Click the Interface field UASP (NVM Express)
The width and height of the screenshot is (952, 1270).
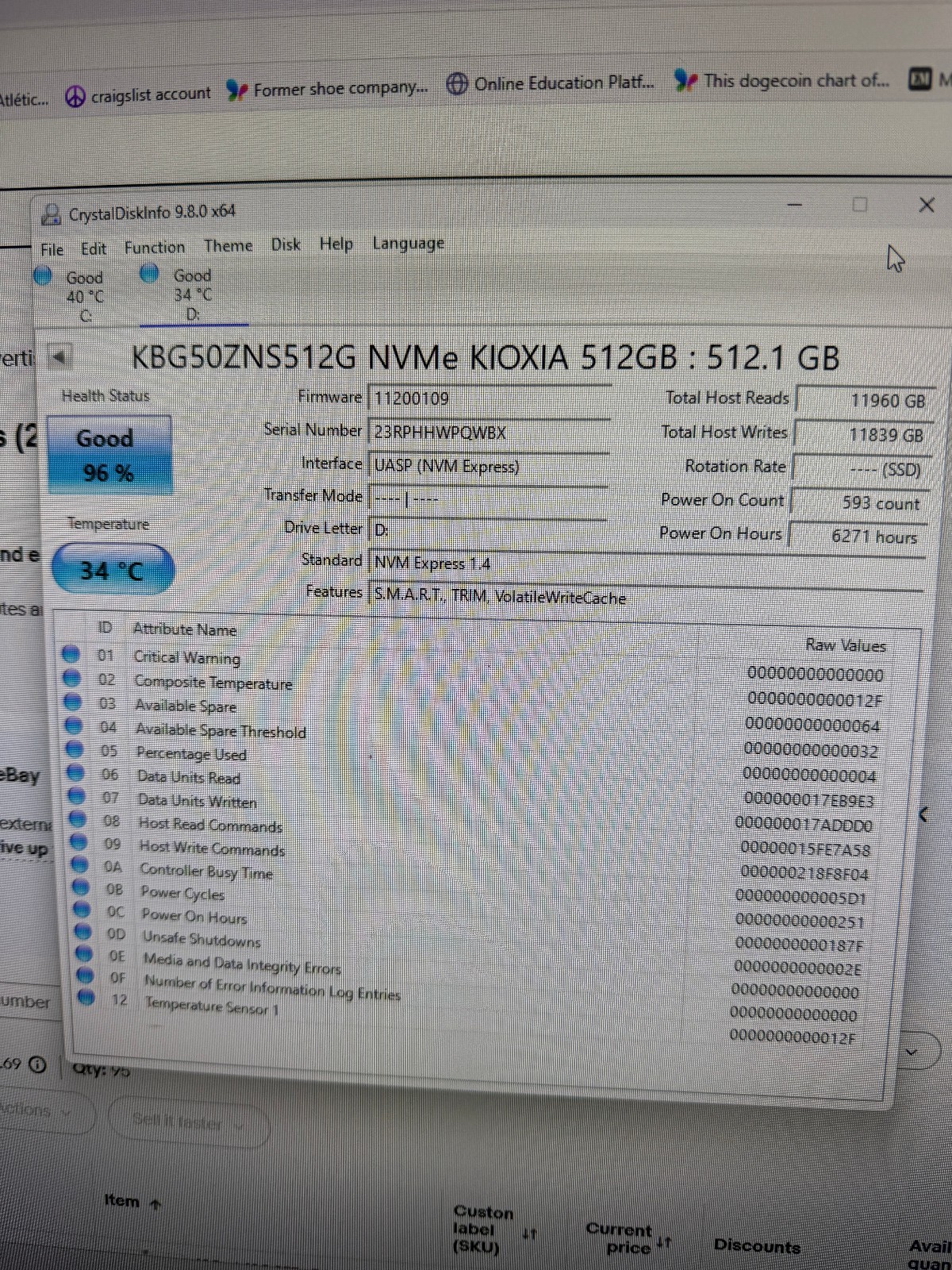click(489, 465)
